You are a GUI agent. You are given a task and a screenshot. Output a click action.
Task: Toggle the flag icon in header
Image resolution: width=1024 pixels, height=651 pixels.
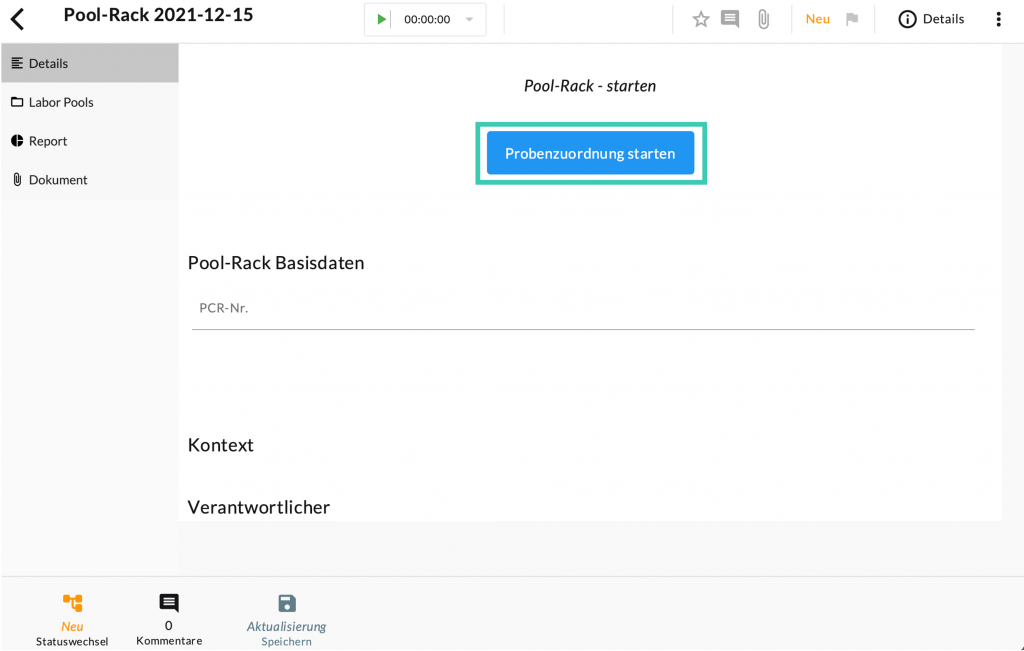(x=852, y=19)
